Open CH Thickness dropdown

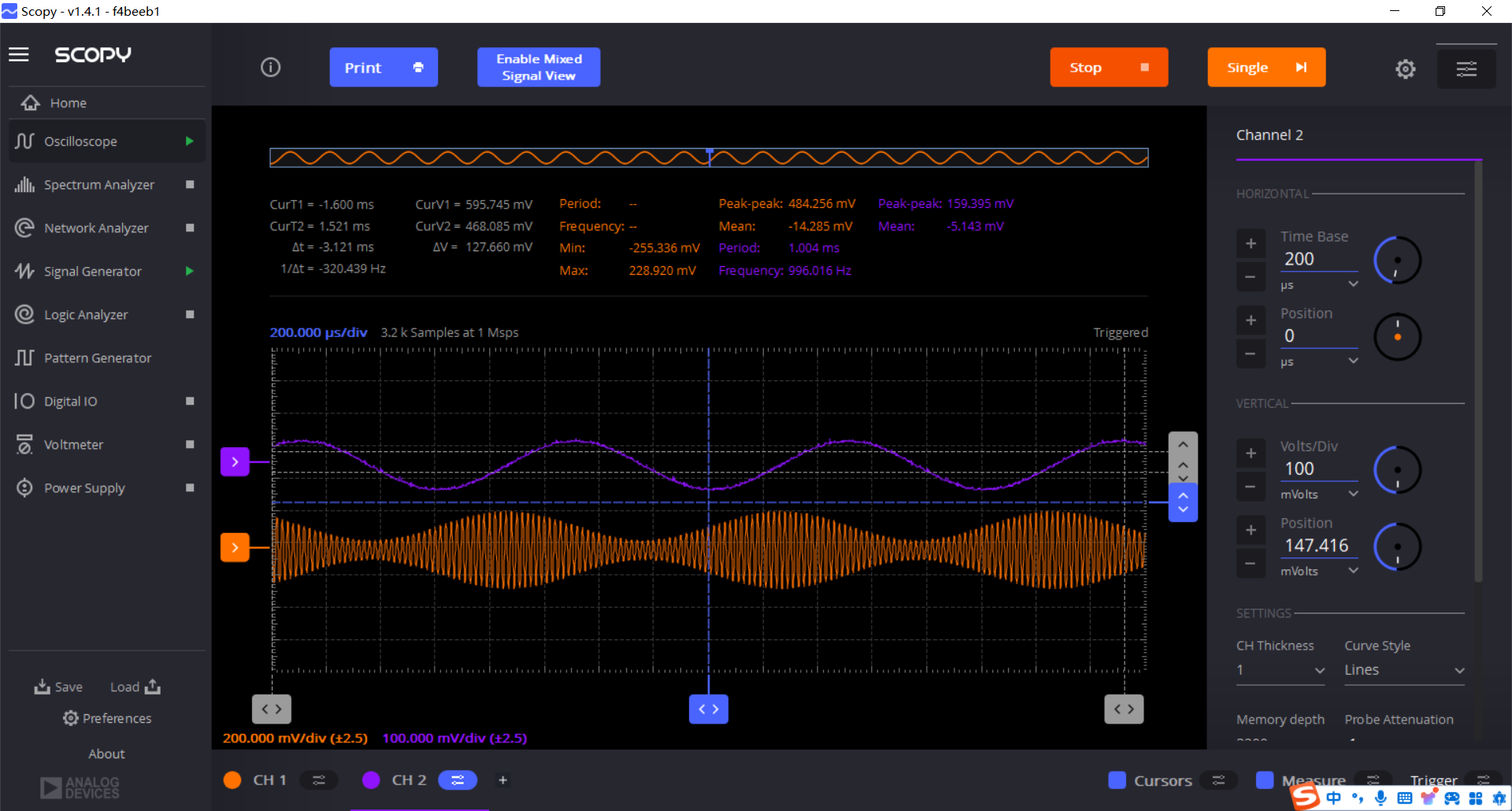pos(1280,670)
